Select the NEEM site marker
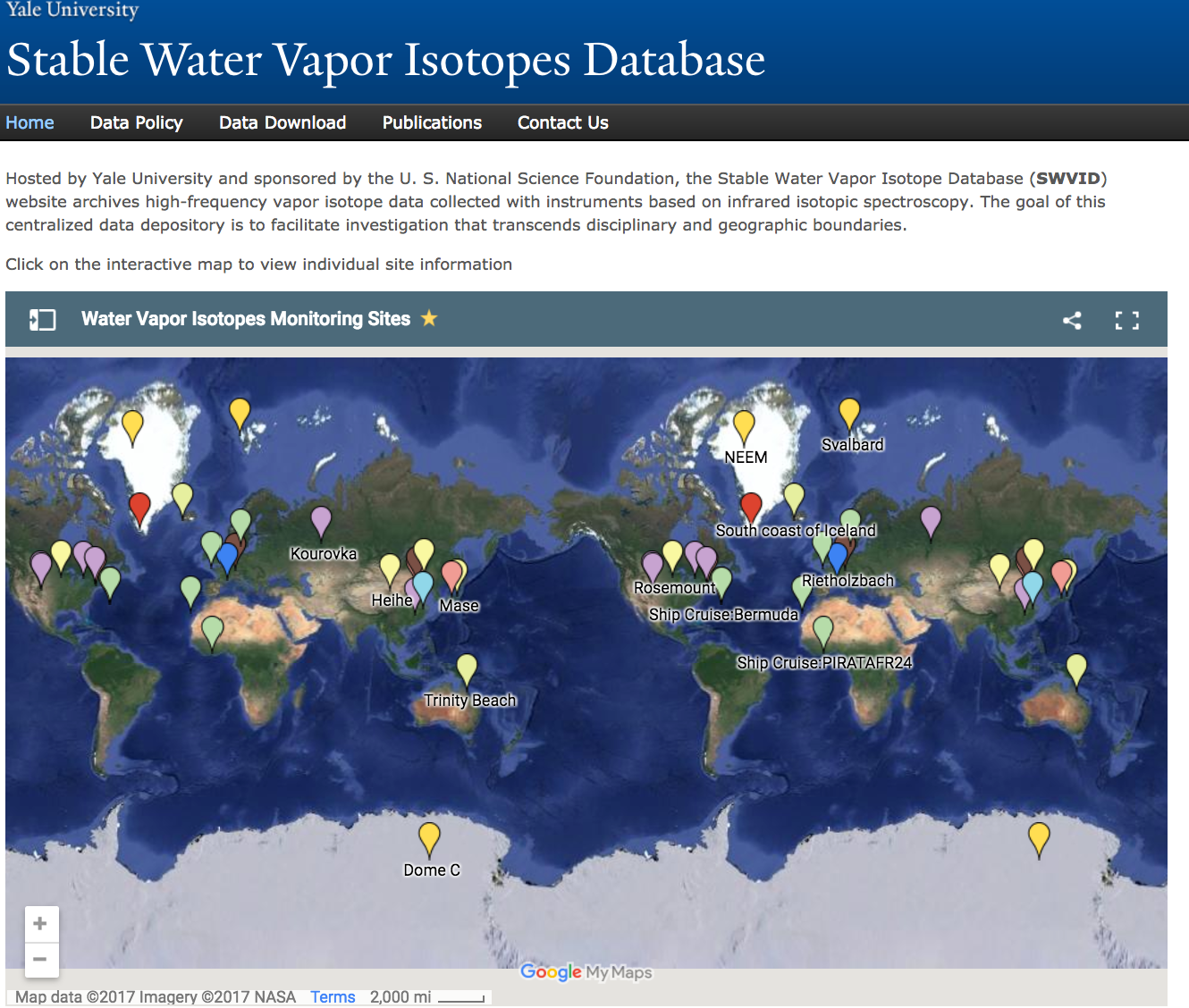The height and width of the screenshot is (1008, 1189). point(744,425)
